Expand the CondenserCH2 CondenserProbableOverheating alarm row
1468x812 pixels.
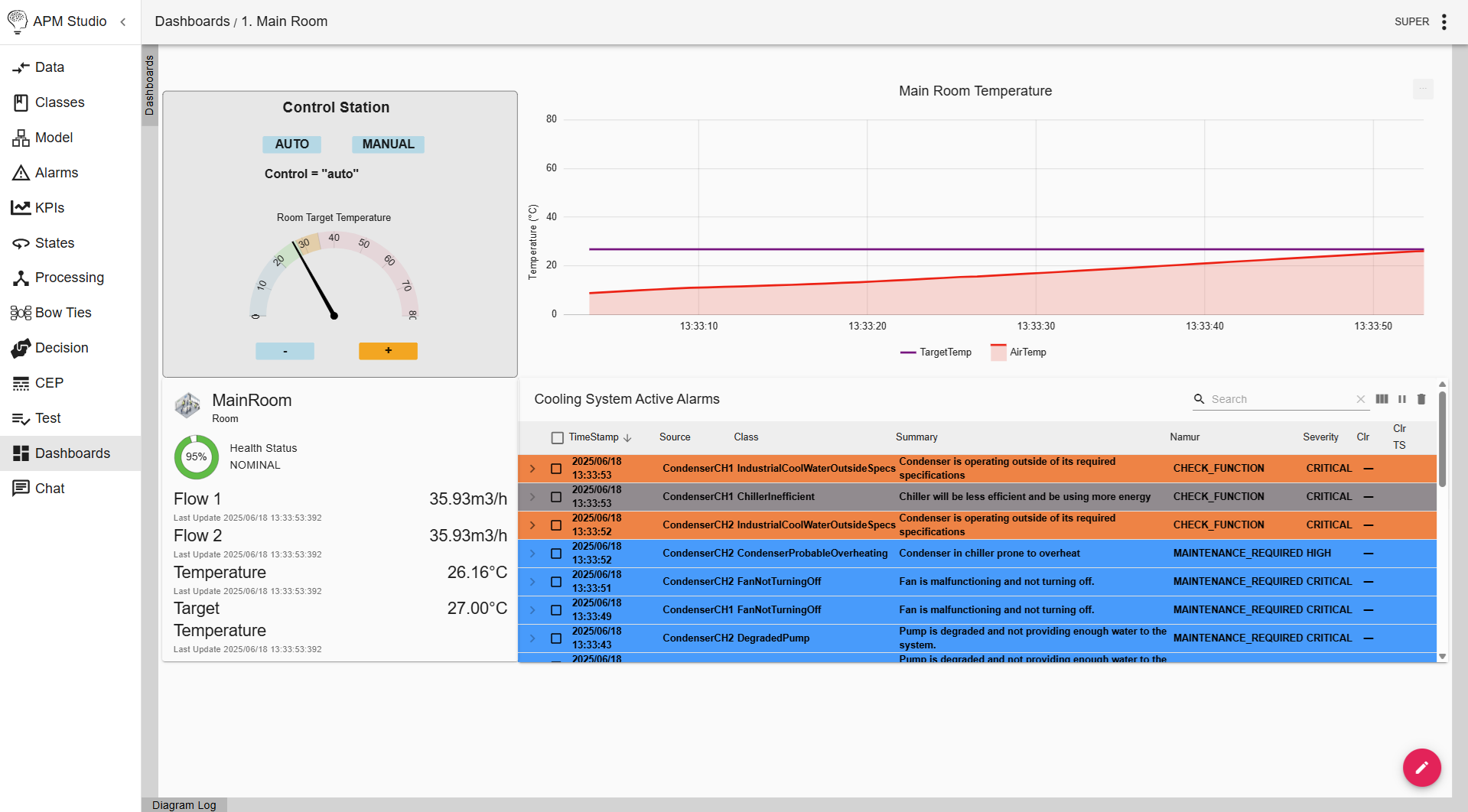[532, 554]
